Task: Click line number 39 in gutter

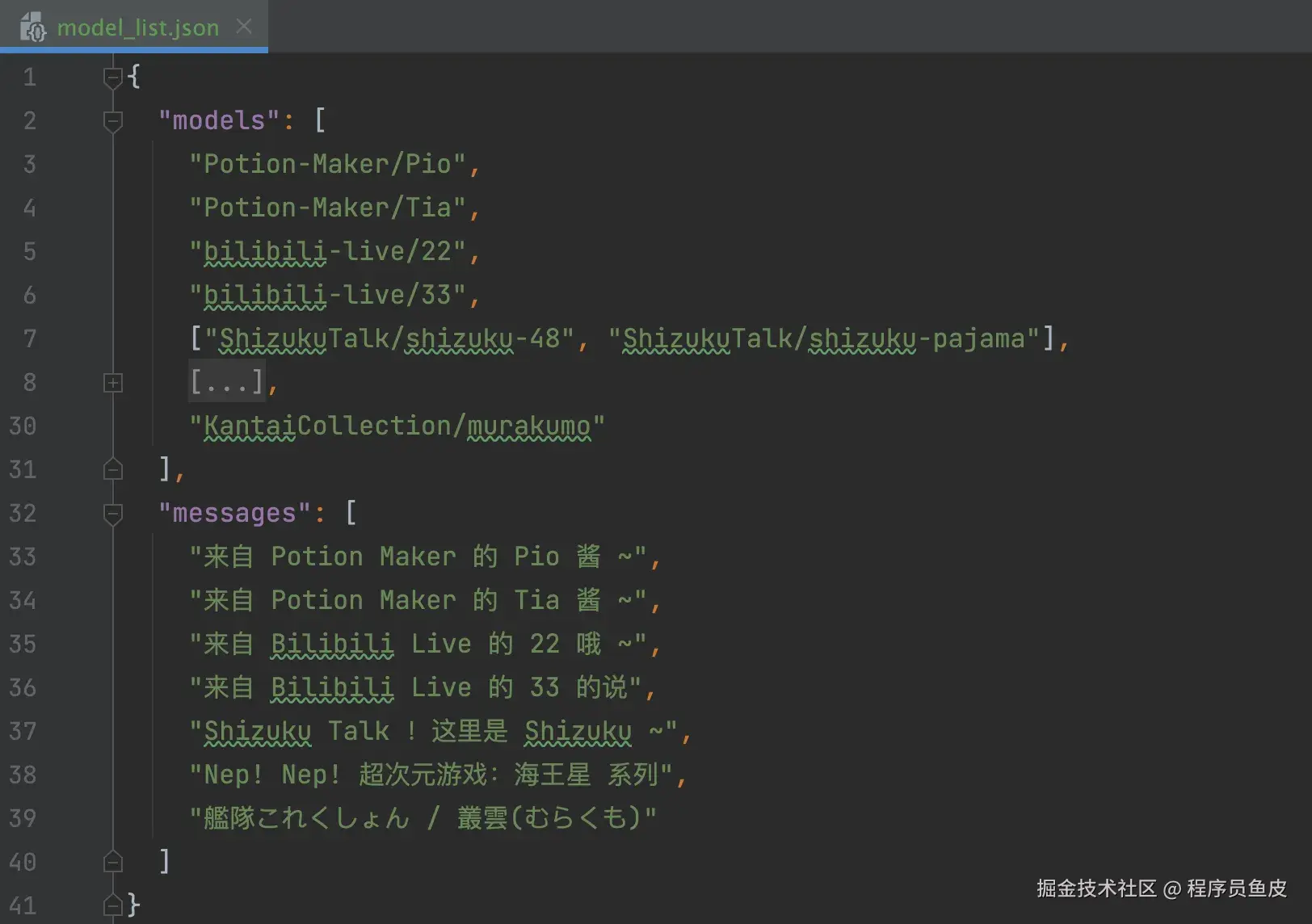Action: pyautogui.click(x=23, y=819)
